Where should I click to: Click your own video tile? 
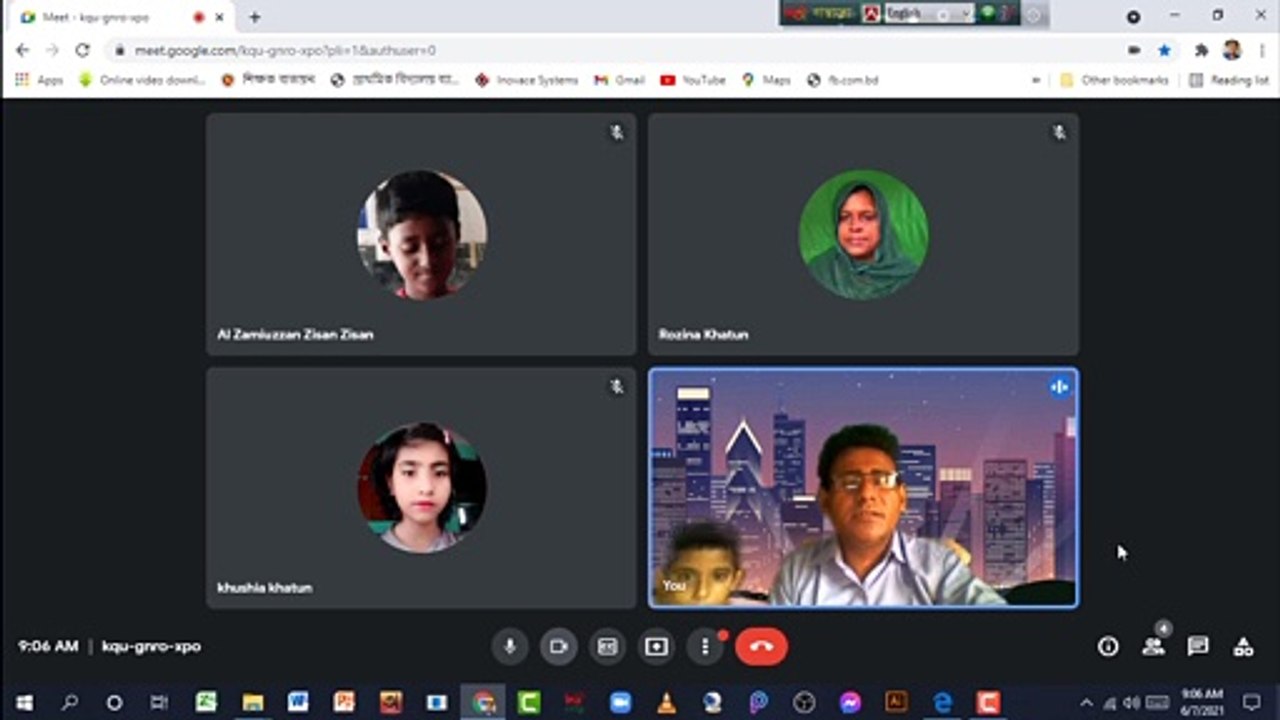pos(864,488)
